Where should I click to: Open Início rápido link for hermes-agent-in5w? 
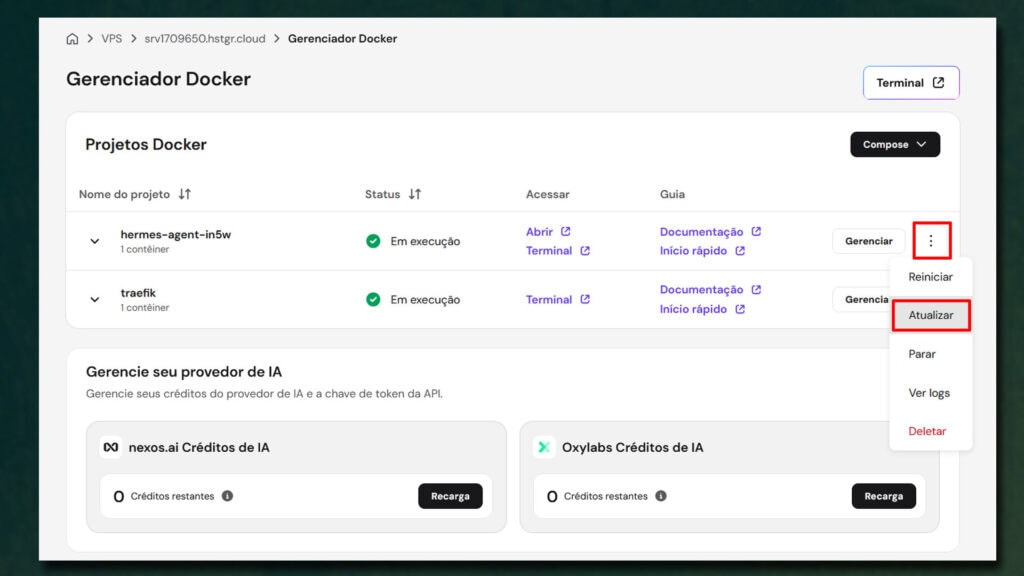(693, 251)
